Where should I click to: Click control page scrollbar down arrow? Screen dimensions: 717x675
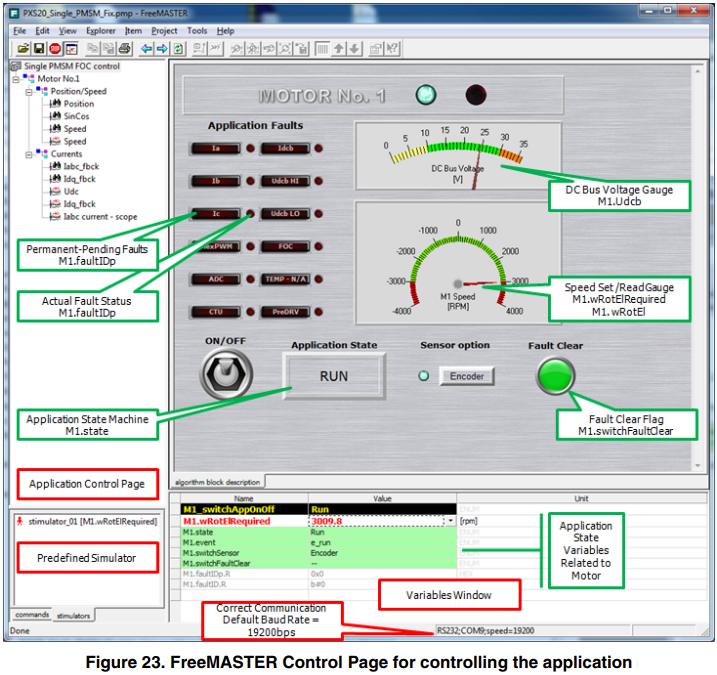[698, 466]
